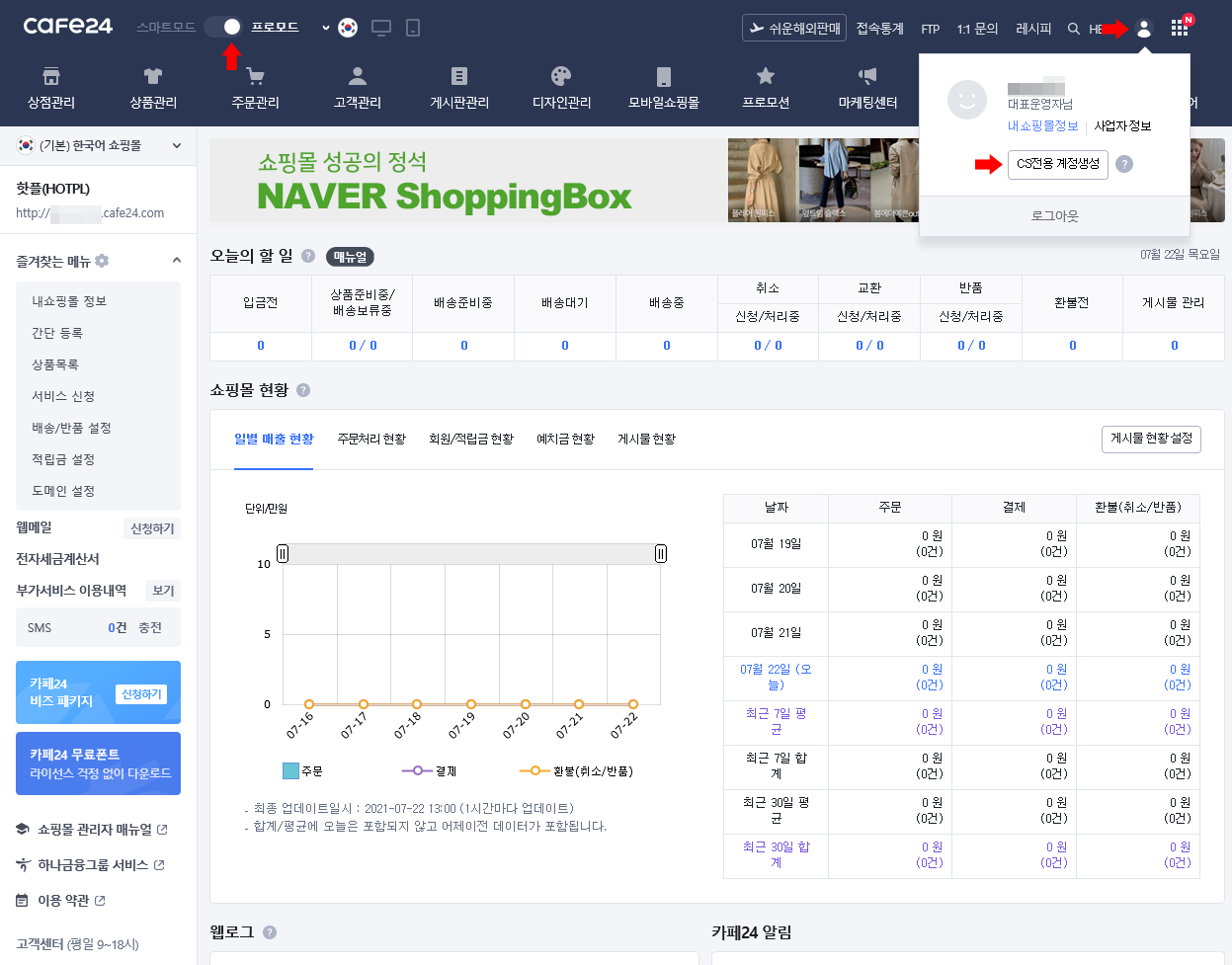The image size is (1232, 965).
Task: Open the app grid menu icon
Action: click(x=1180, y=29)
